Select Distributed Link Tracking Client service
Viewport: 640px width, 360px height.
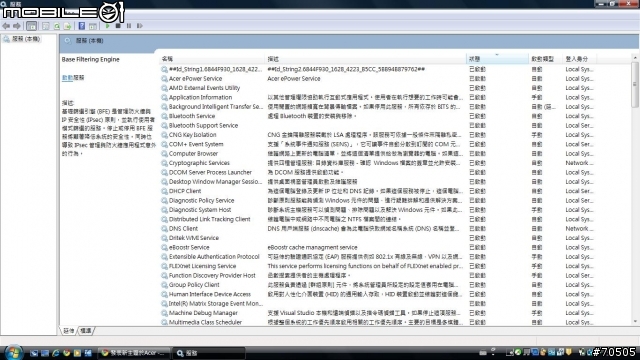pos(378,220)
